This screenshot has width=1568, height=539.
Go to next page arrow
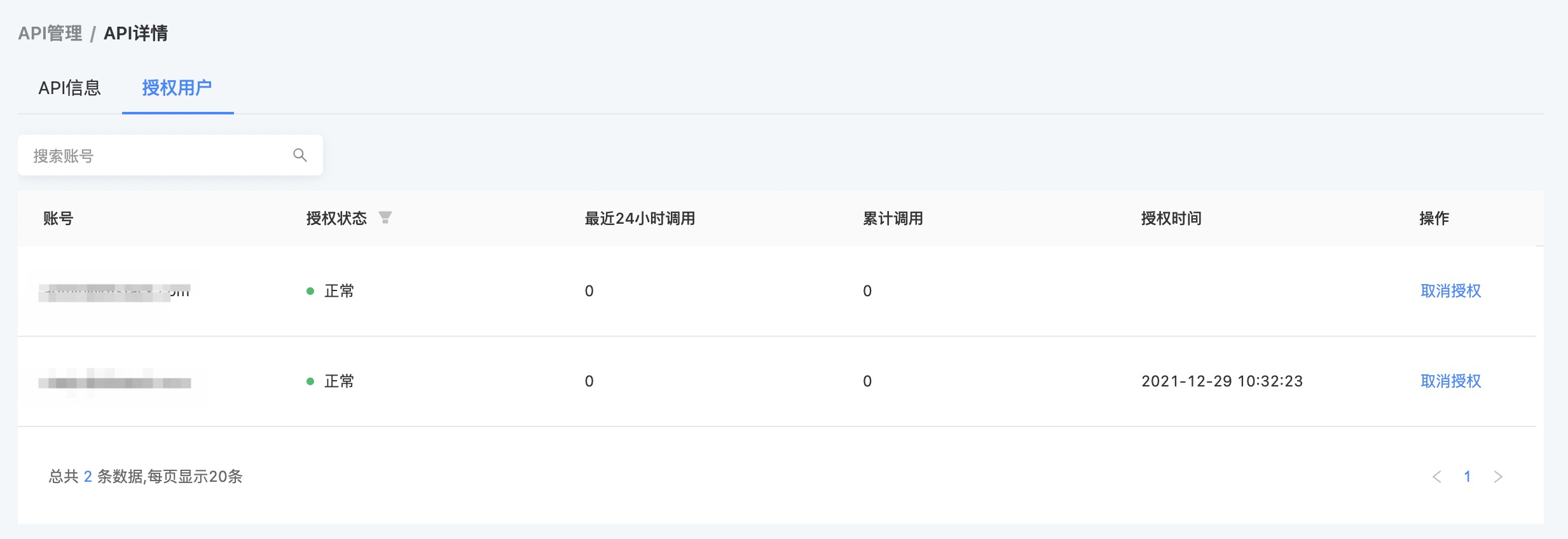point(1498,477)
